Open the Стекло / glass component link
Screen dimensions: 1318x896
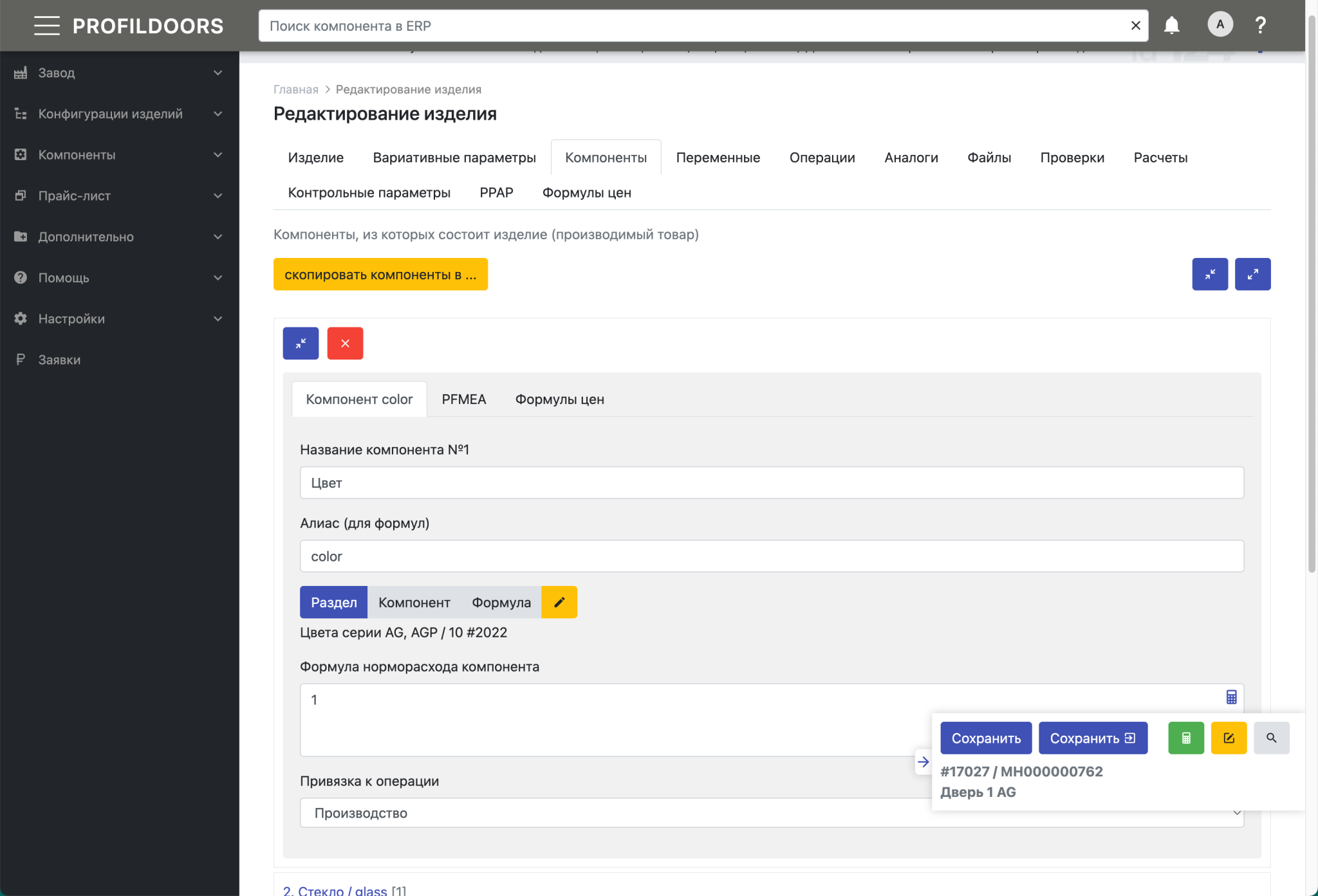point(335,891)
